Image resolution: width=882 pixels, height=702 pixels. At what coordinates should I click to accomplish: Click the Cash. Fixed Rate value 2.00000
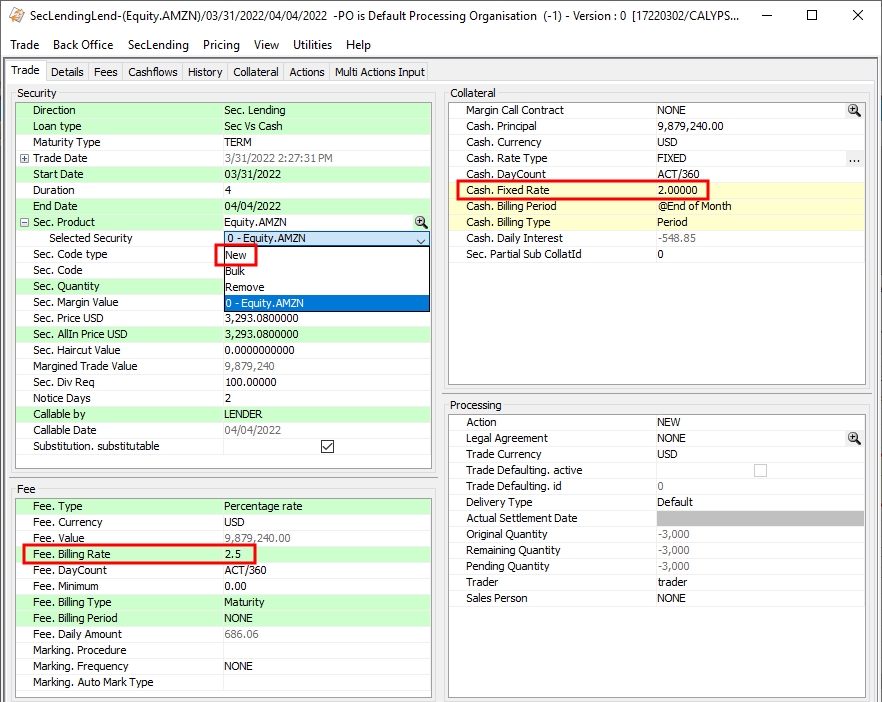pyautogui.click(x=677, y=190)
